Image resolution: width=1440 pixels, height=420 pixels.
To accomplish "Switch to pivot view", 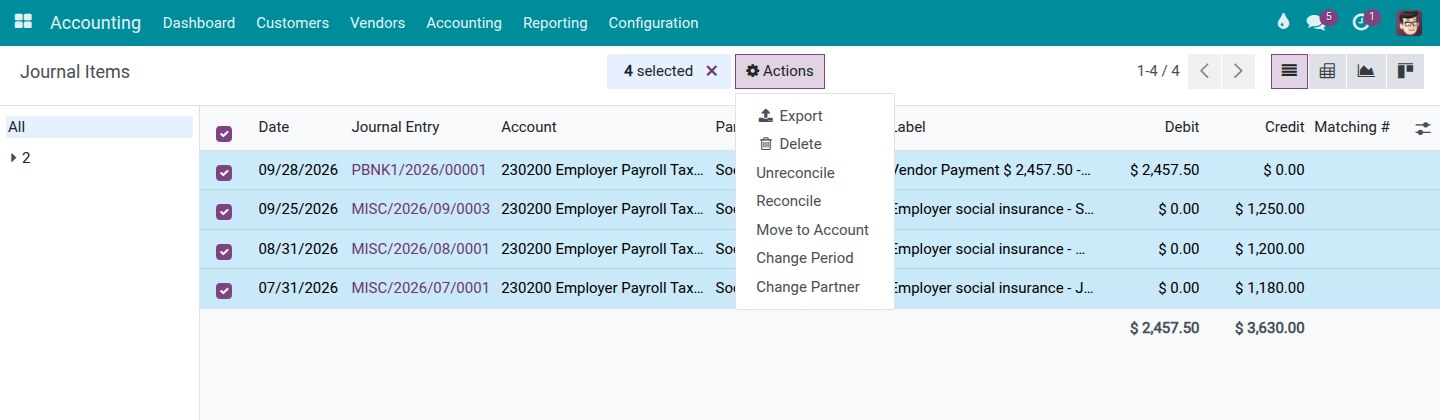I will coord(1328,71).
